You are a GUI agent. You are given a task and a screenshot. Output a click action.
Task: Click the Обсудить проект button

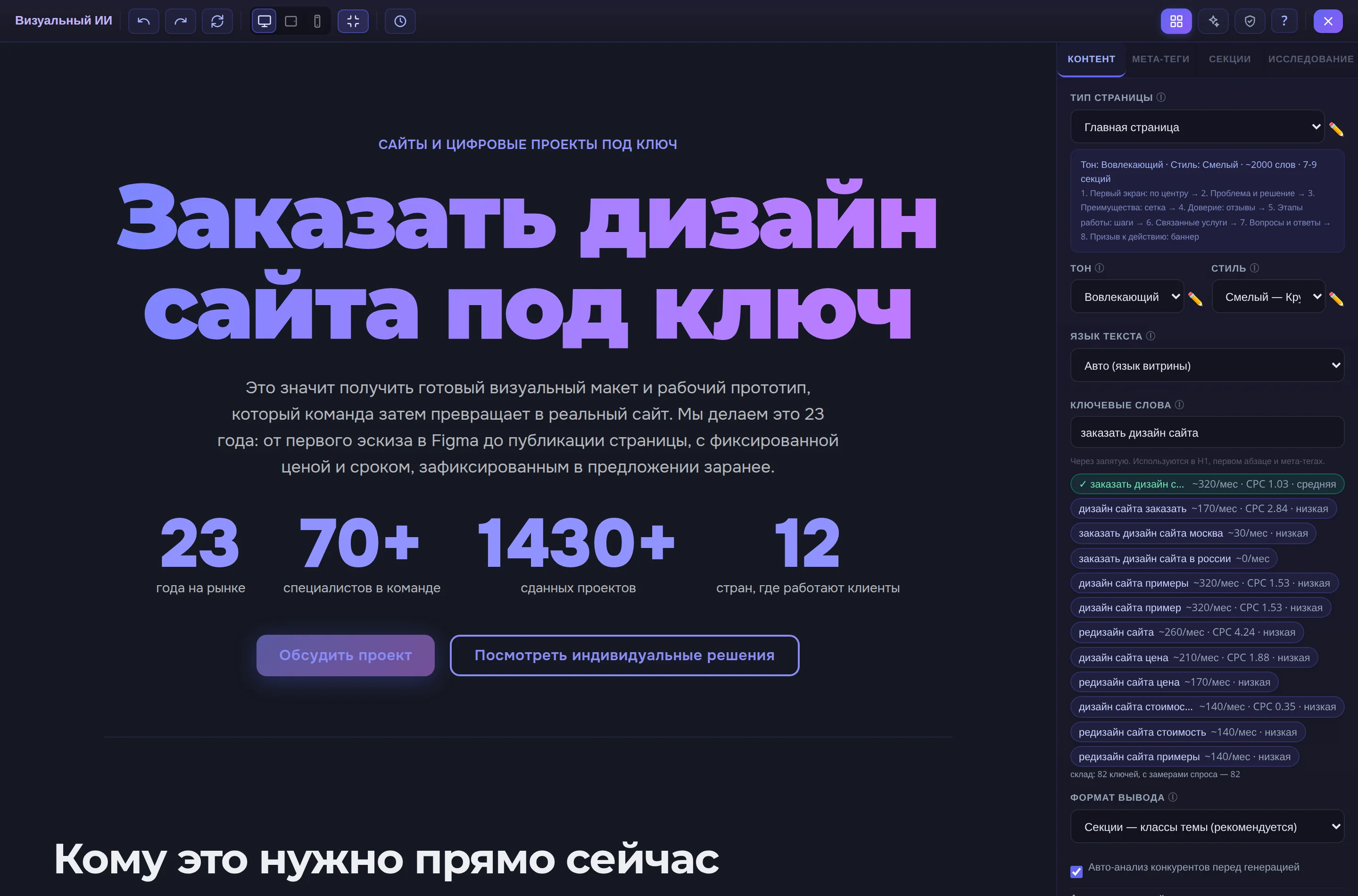pos(345,655)
